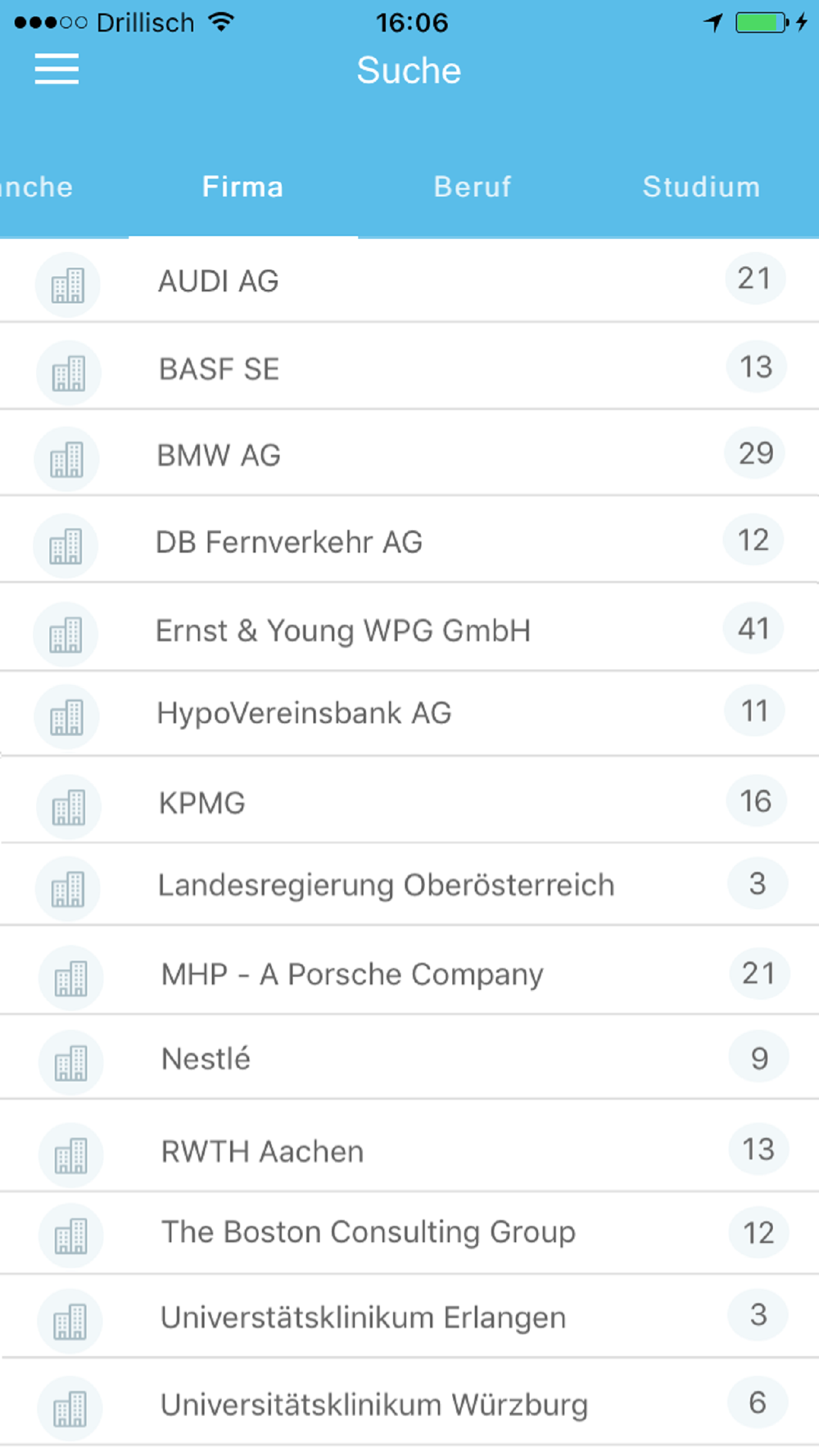Tap the count badge 21 for MHP

(759, 973)
